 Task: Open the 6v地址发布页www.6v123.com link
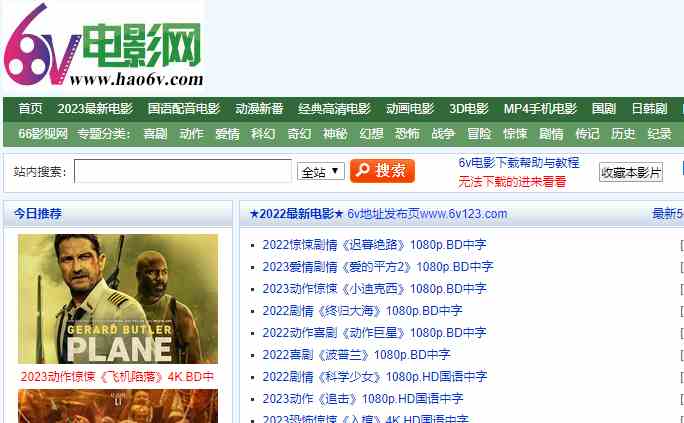tap(427, 214)
